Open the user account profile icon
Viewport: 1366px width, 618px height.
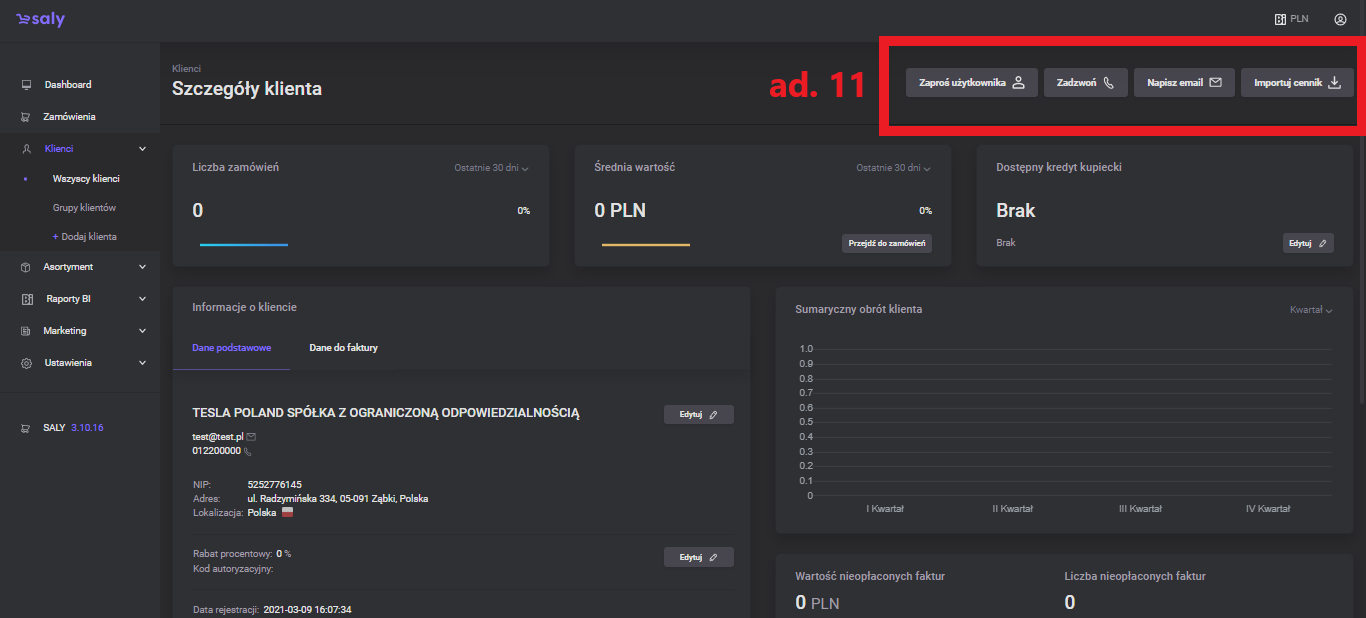click(x=1340, y=19)
